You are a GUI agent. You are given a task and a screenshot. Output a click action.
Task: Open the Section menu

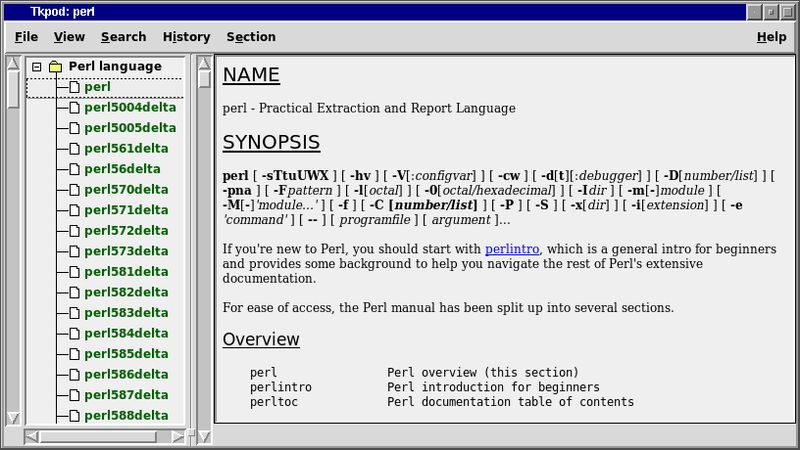click(x=251, y=37)
